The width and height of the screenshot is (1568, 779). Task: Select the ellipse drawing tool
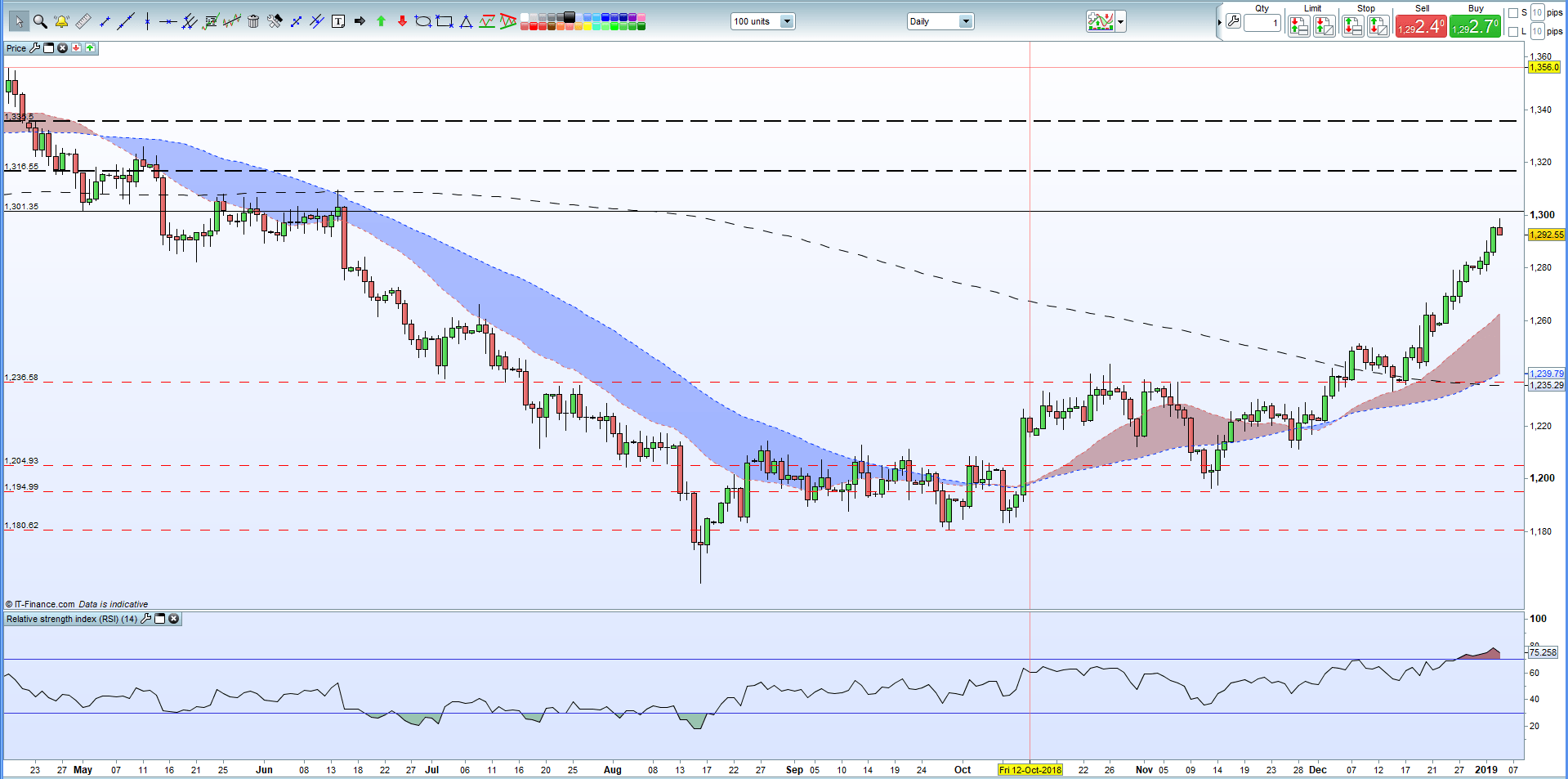pos(422,21)
